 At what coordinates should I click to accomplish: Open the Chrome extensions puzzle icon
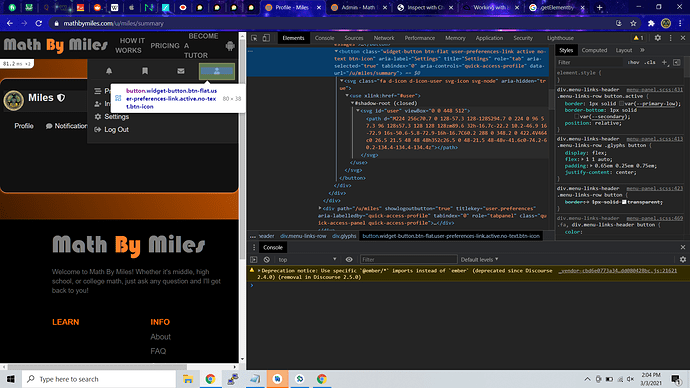pyautogui.click(x=651, y=23)
